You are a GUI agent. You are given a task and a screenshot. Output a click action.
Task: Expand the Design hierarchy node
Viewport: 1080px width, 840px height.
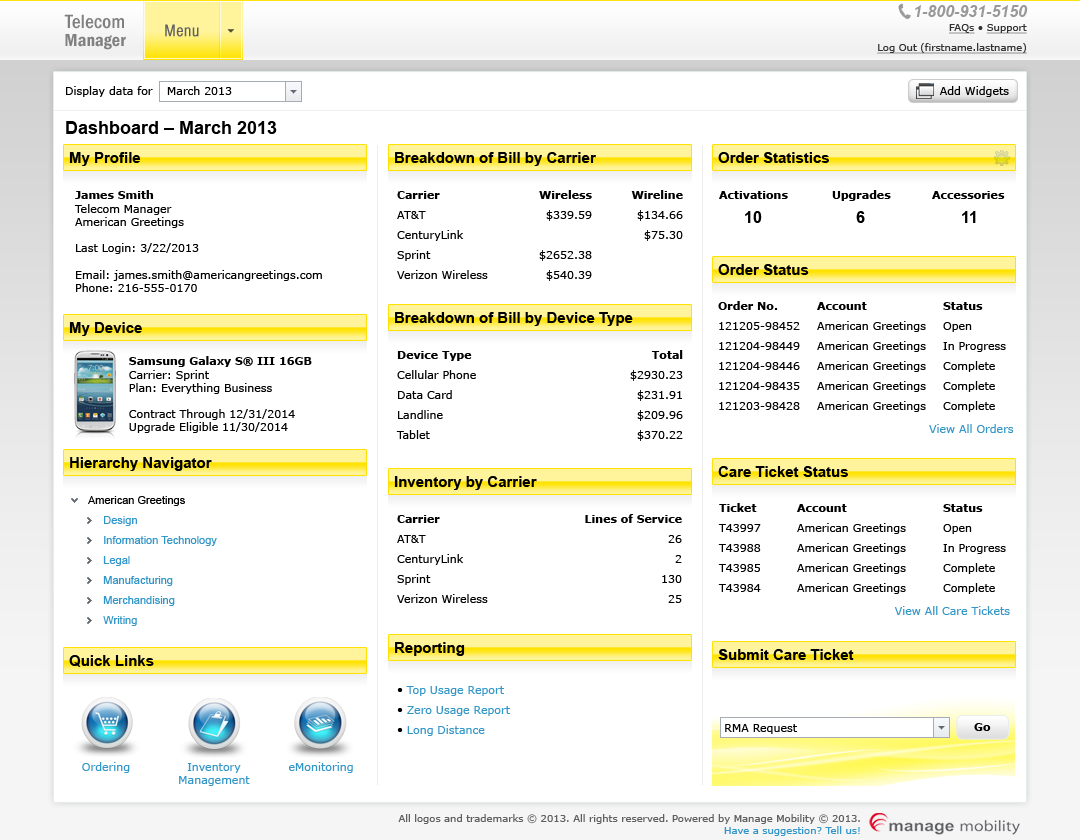pos(90,520)
